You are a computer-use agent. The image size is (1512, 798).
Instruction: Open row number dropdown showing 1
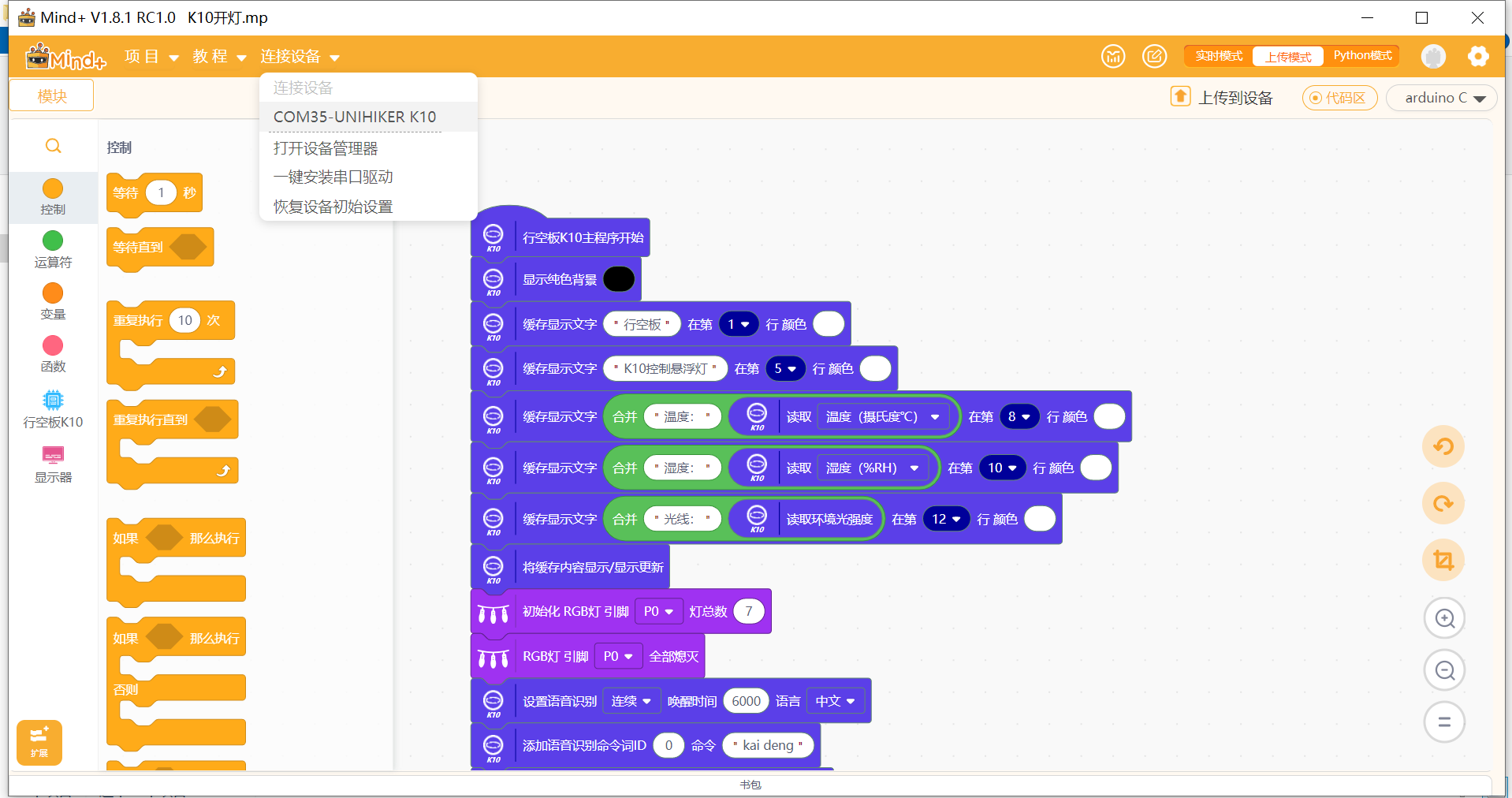(x=739, y=324)
